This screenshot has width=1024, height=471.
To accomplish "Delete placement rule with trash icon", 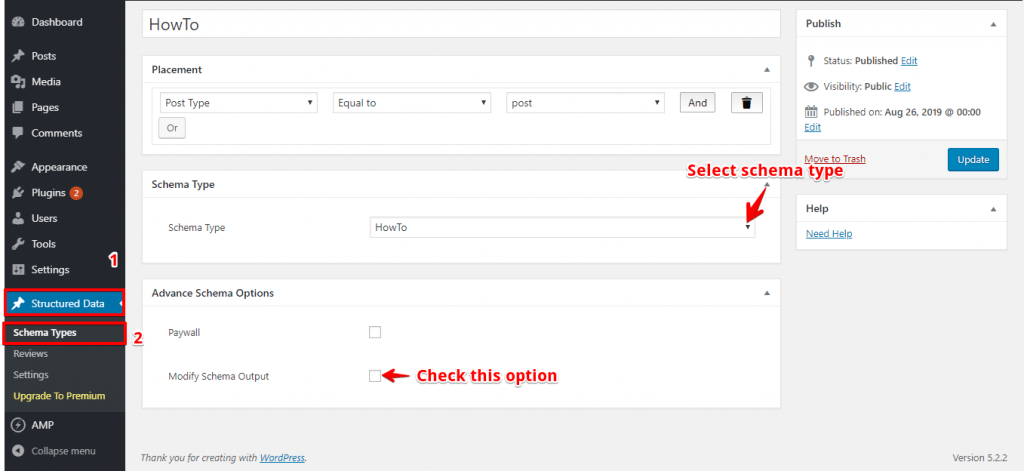I will (745, 103).
